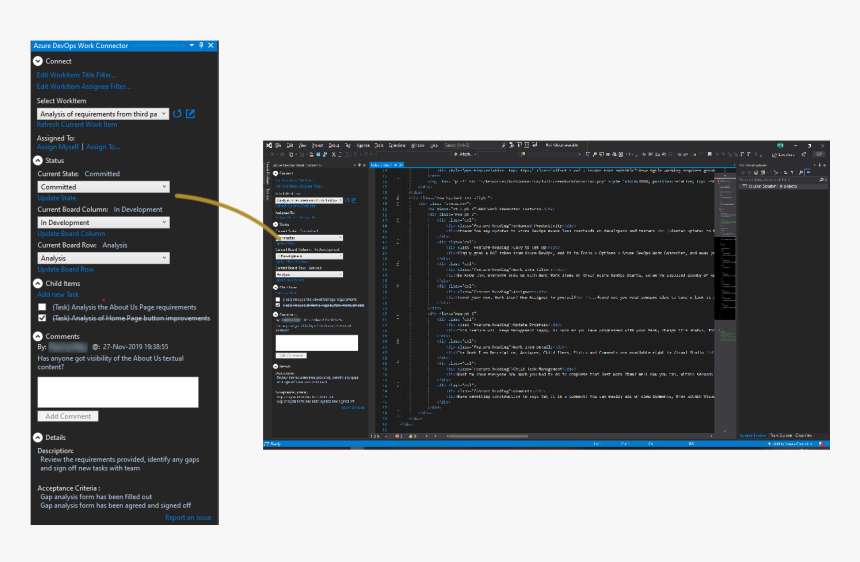Open Window menu in Visual Studio window
The height and width of the screenshot is (562, 860).
click(417, 145)
